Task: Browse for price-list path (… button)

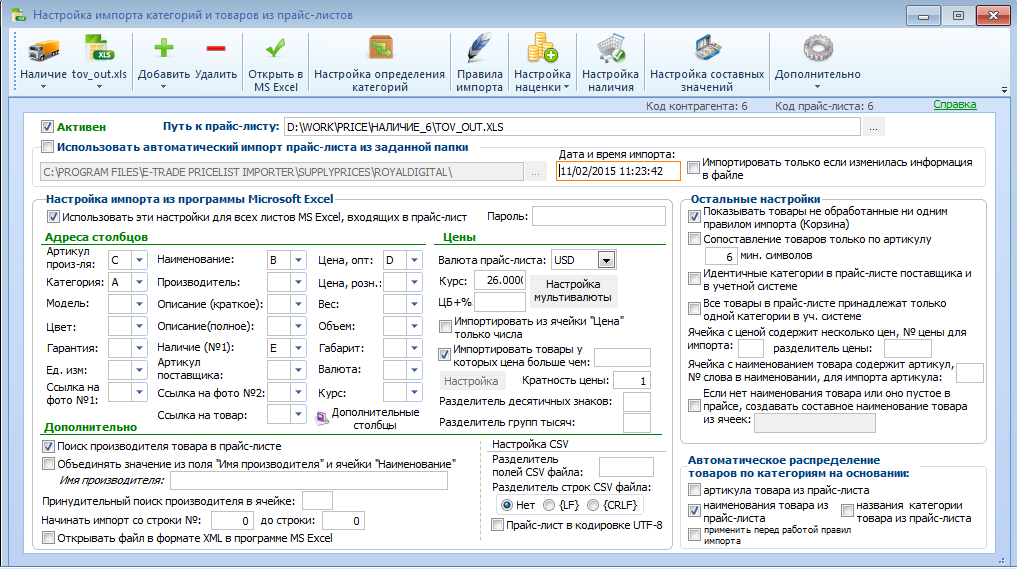Action: coord(874,127)
